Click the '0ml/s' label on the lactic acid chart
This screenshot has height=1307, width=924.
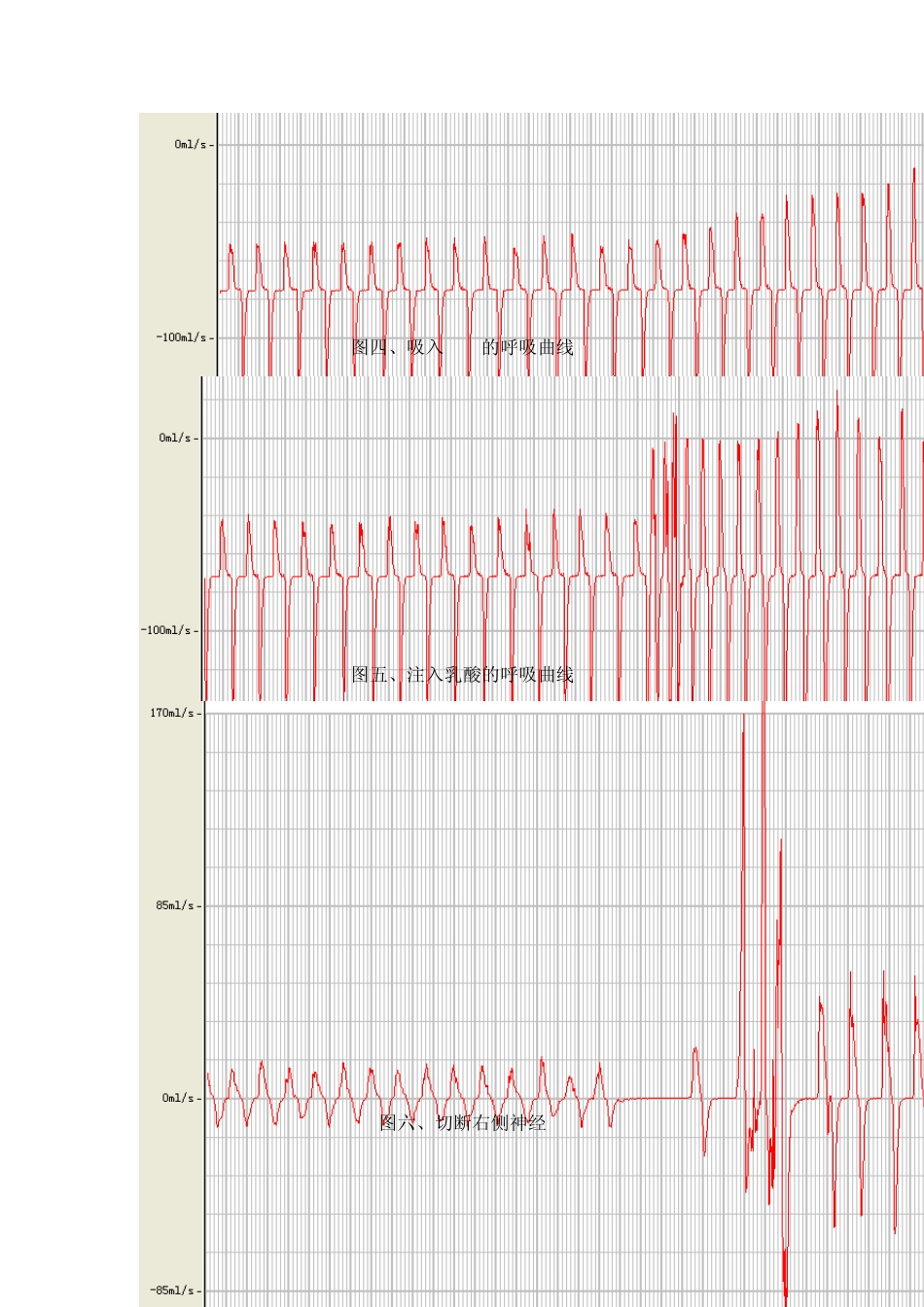point(175,438)
